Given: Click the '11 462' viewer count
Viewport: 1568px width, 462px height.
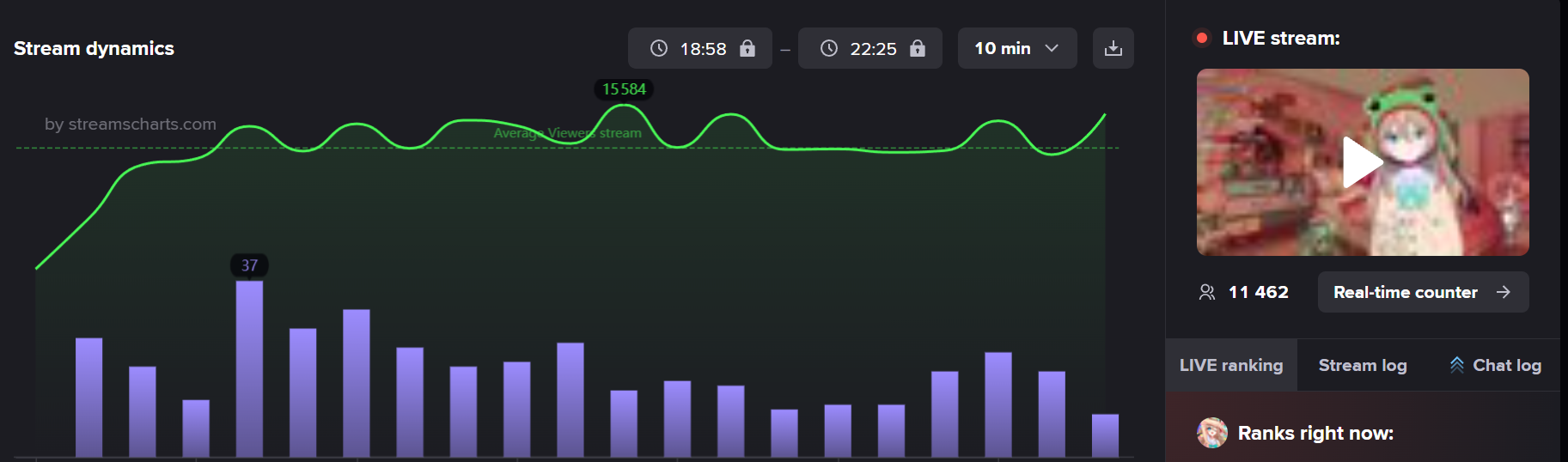Looking at the screenshot, I should 1259,292.
